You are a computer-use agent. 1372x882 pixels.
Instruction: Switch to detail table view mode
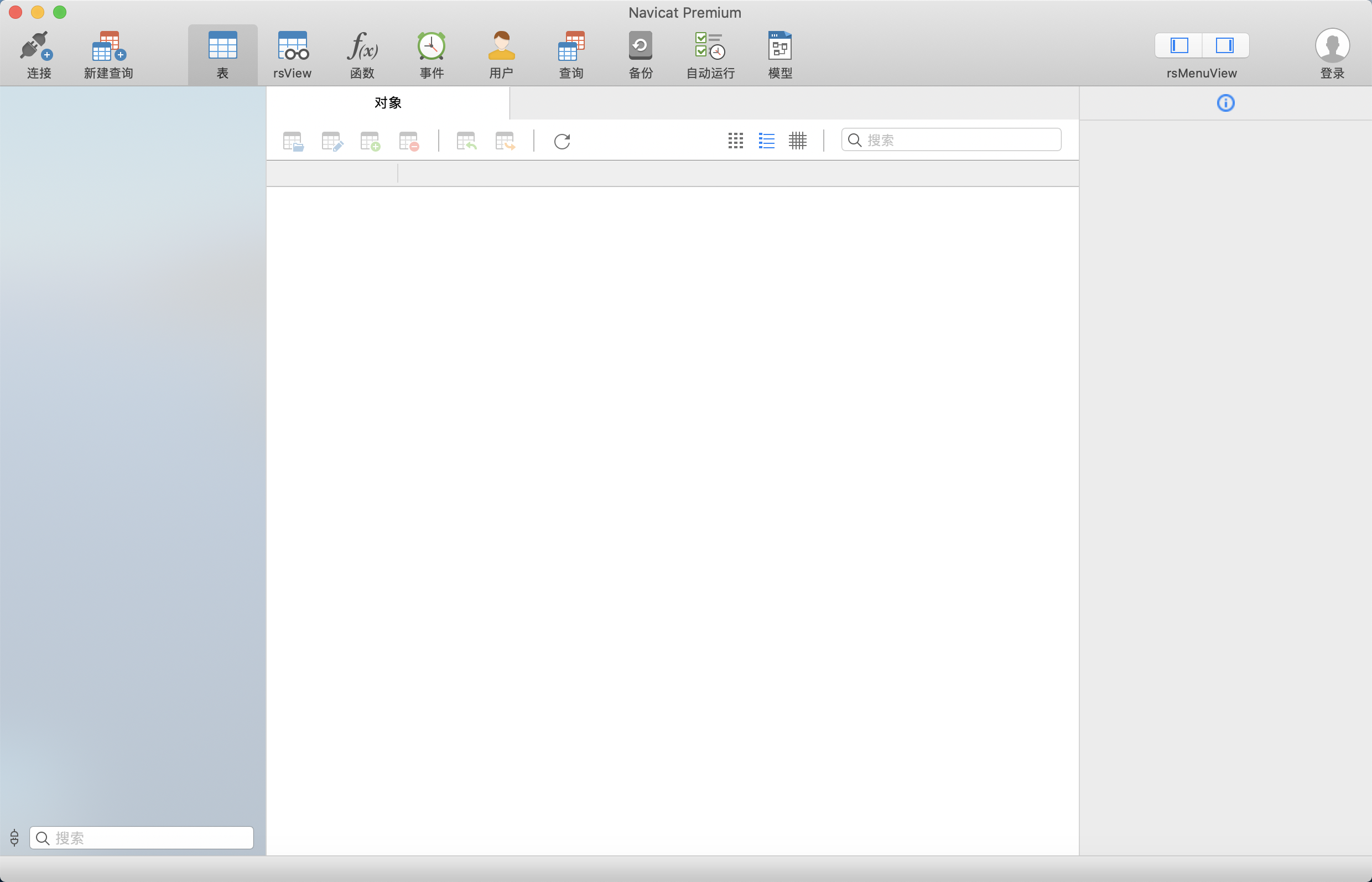[797, 141]
